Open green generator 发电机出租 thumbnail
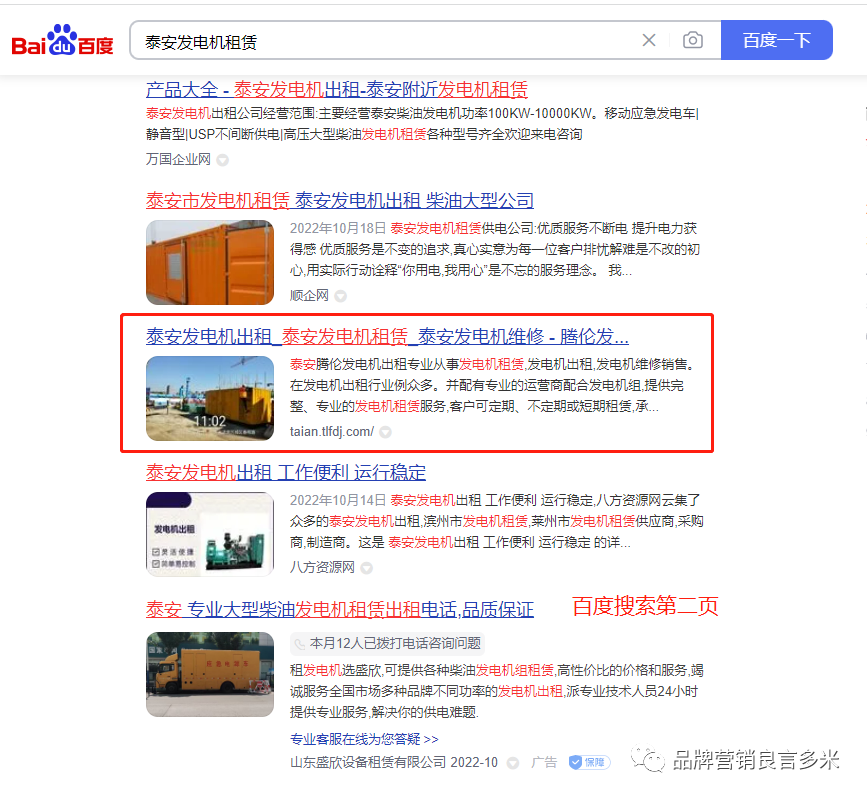Screen dimensions: 867x797 [210, 534]
